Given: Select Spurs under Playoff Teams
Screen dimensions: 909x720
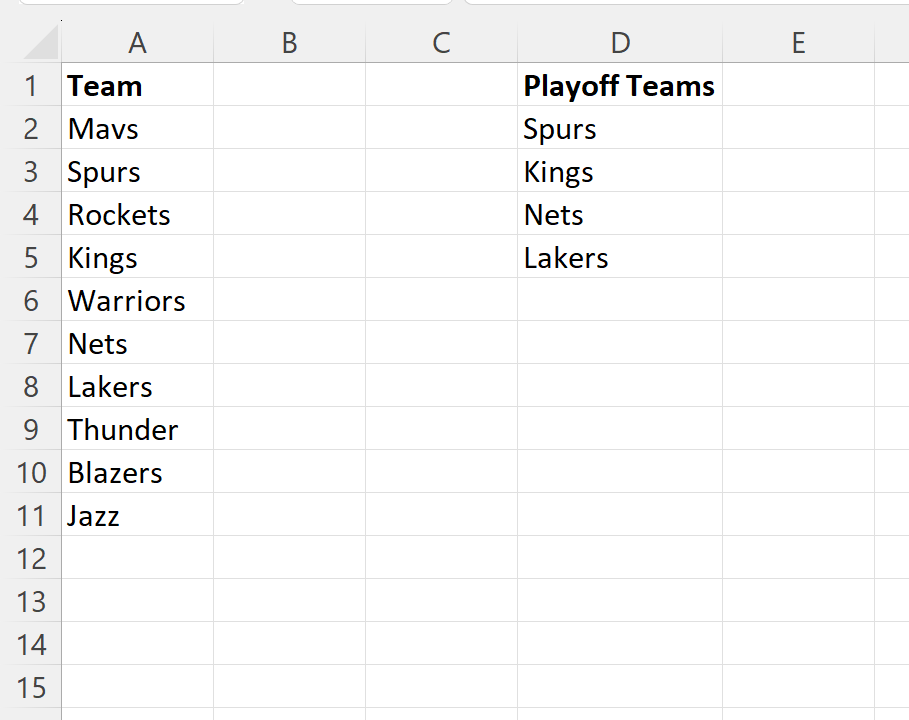Looking at the screenshot, I should click(560, 129).
